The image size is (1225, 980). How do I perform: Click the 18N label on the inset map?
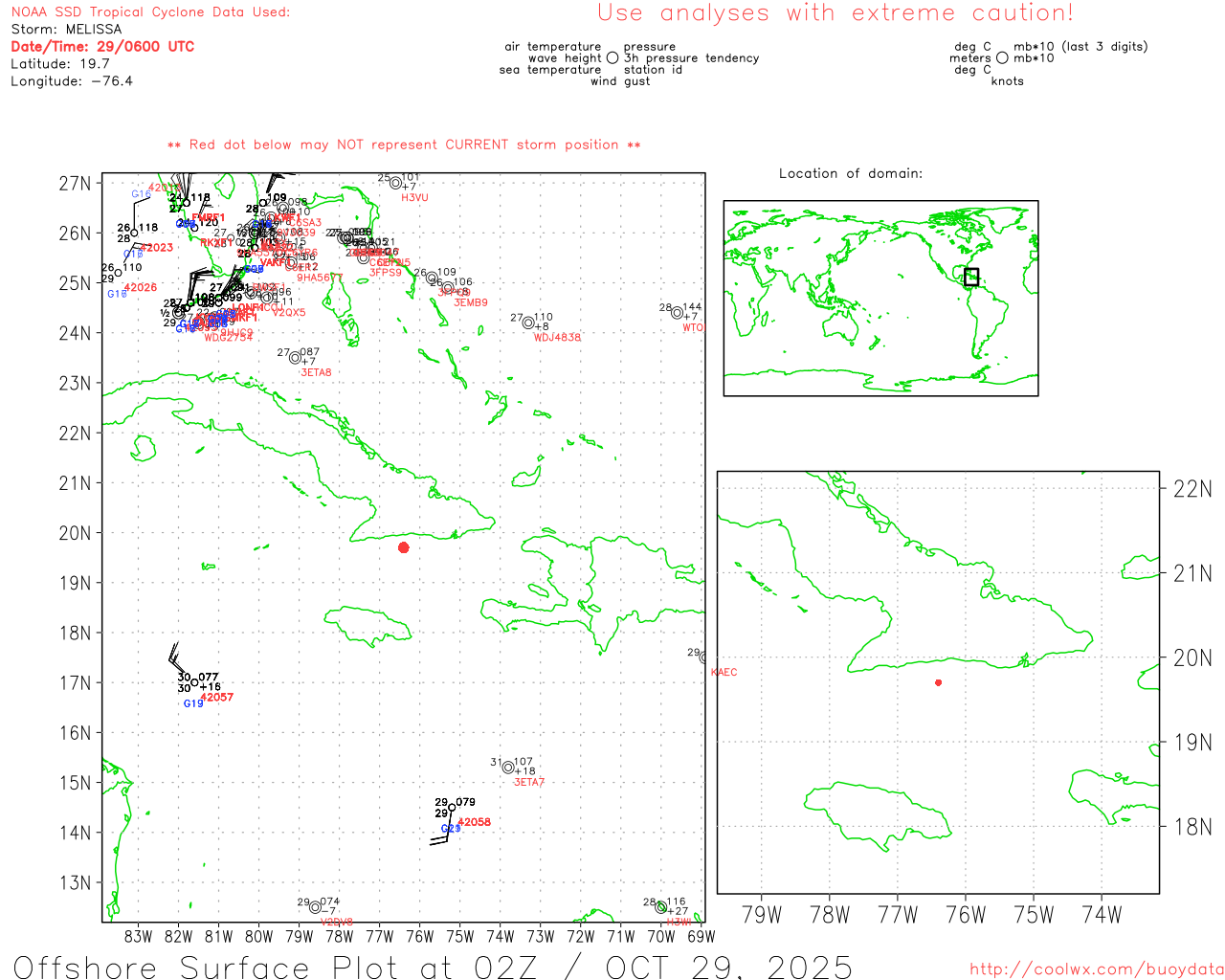click(x=1192, y=827)
